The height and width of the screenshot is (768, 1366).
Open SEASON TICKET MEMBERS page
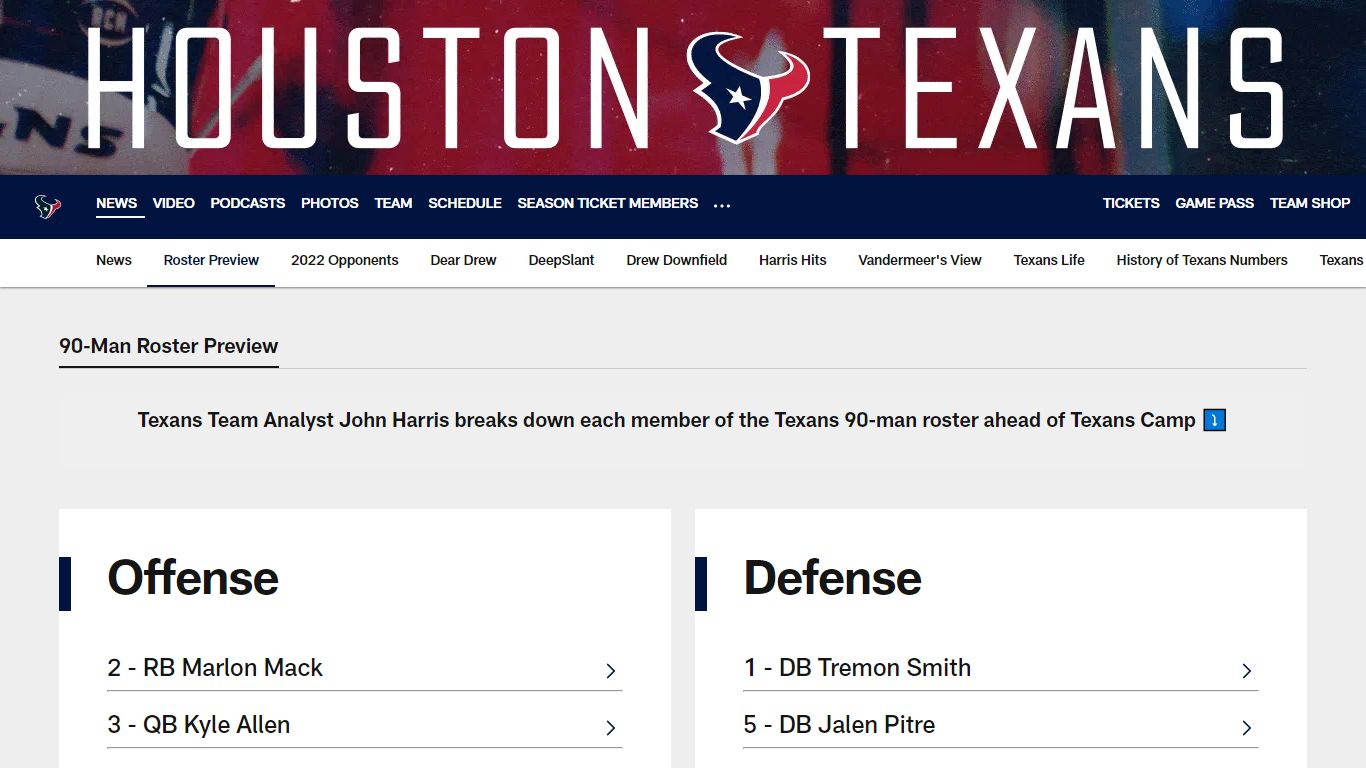tap(608, 203)
